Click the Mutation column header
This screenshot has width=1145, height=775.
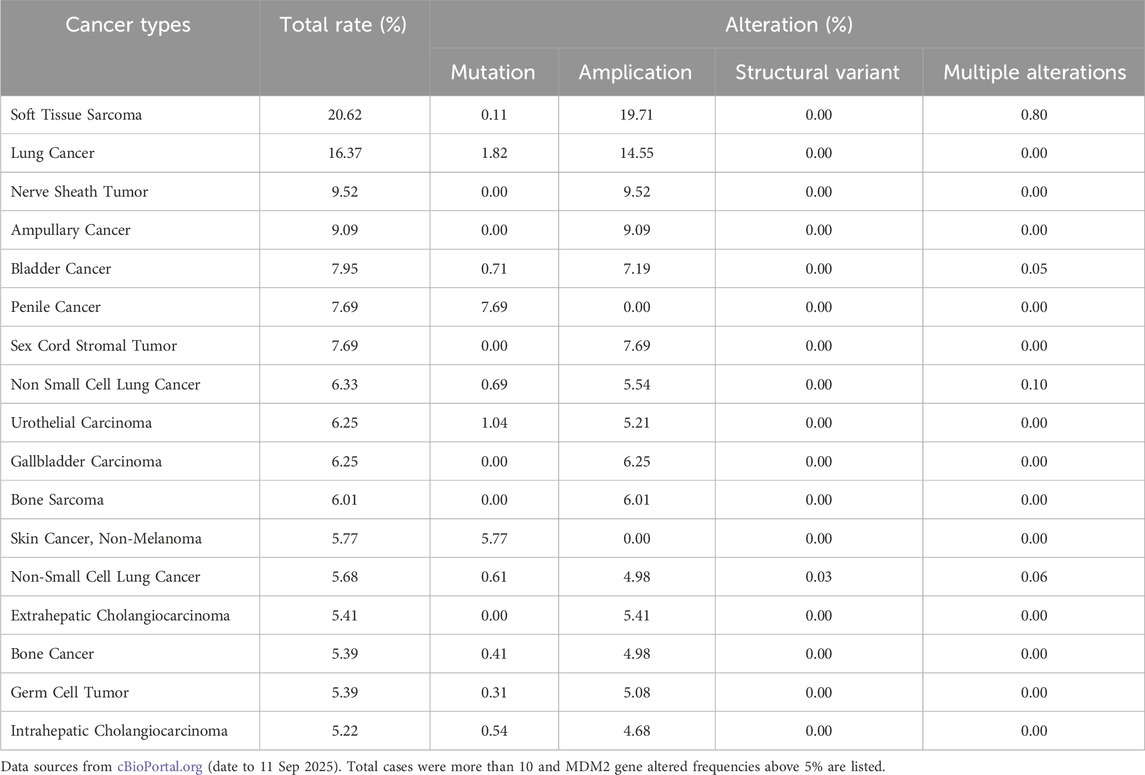[x=493, y=72]
